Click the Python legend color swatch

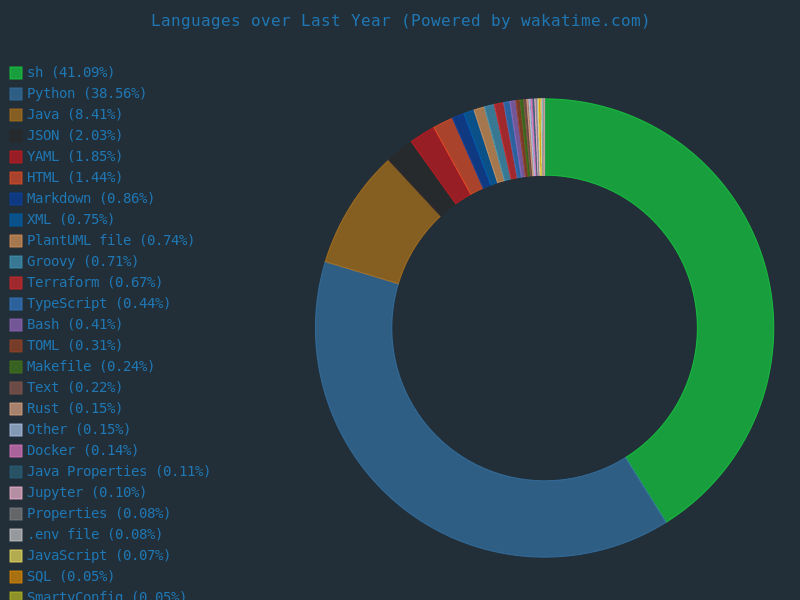pos(16,94)
